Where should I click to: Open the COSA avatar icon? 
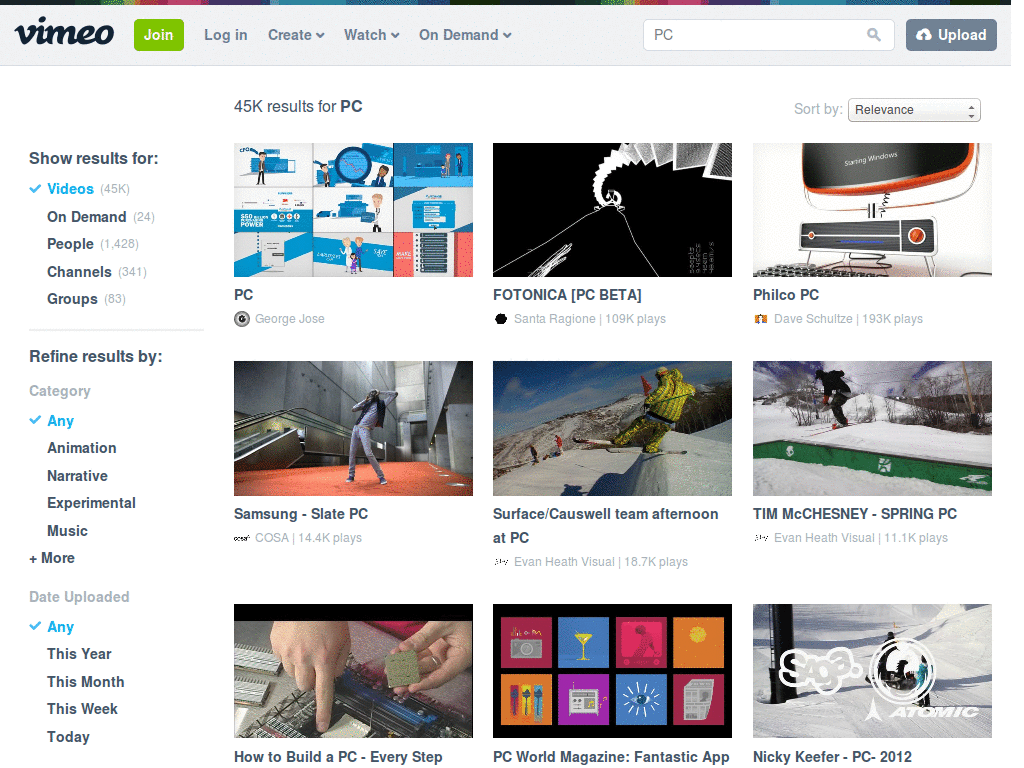(242, 538)
